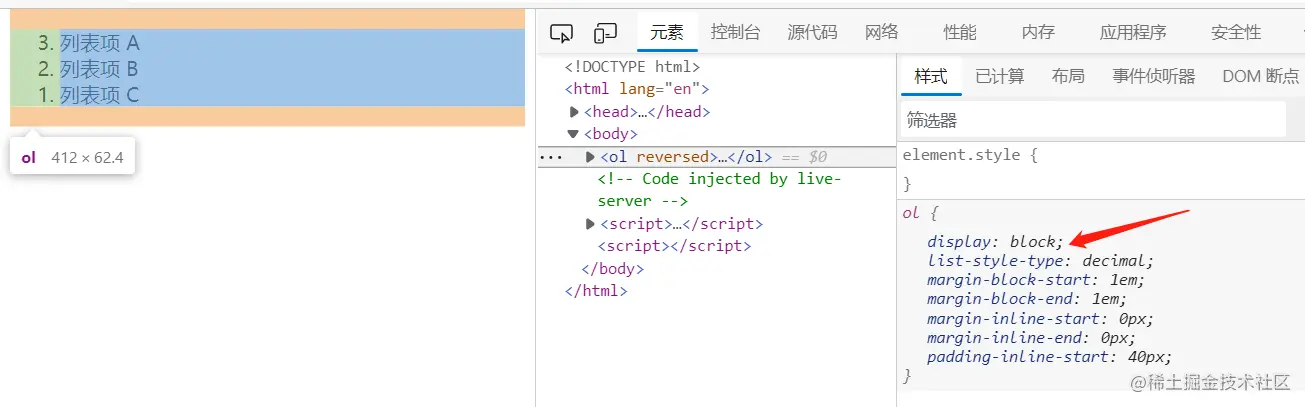Viewport: 1305px width, 407px height.
Task: Click the list-style-type: decimal declaration
Action: (1040, 261)
